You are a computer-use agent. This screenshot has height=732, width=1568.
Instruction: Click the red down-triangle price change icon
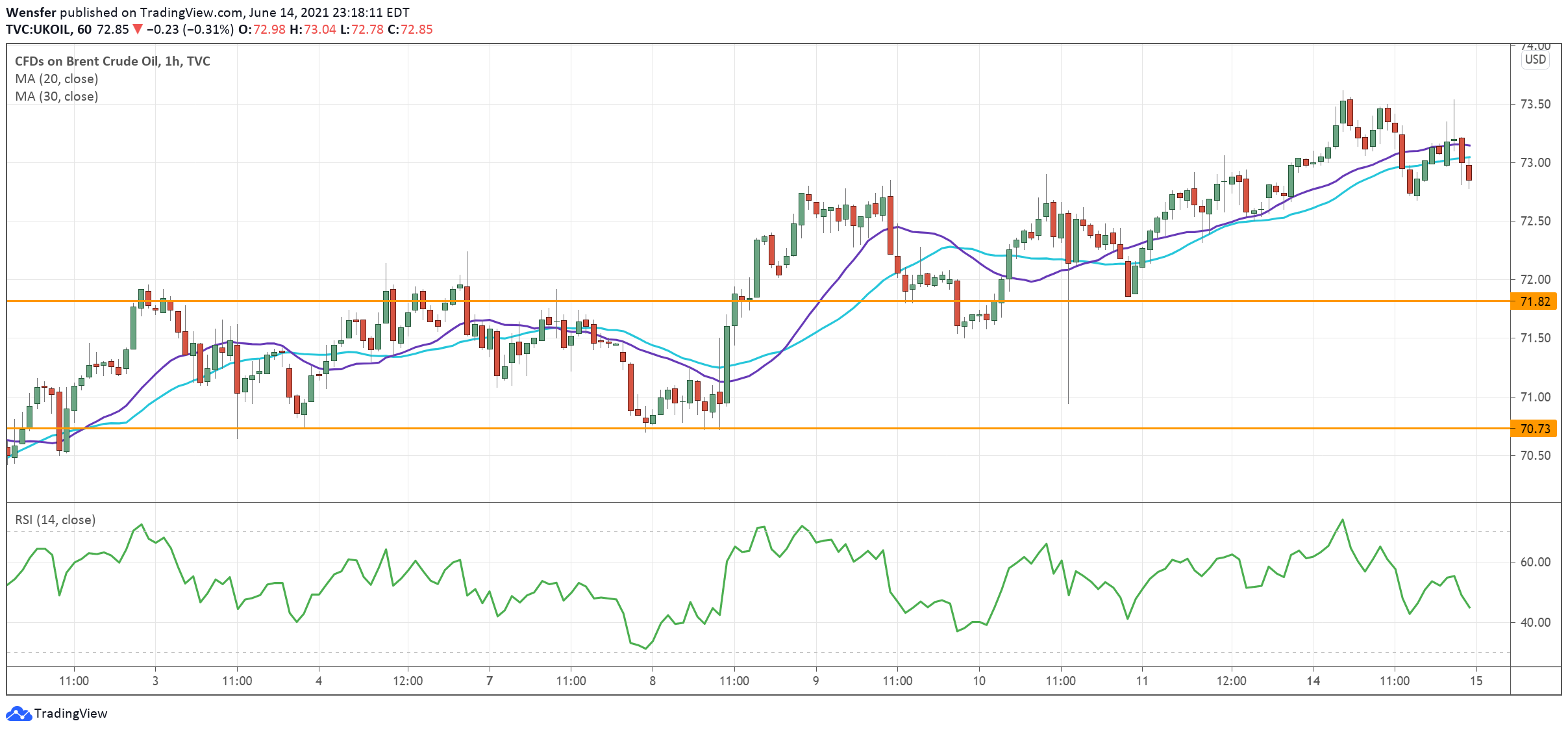click(x=138, y=29)
